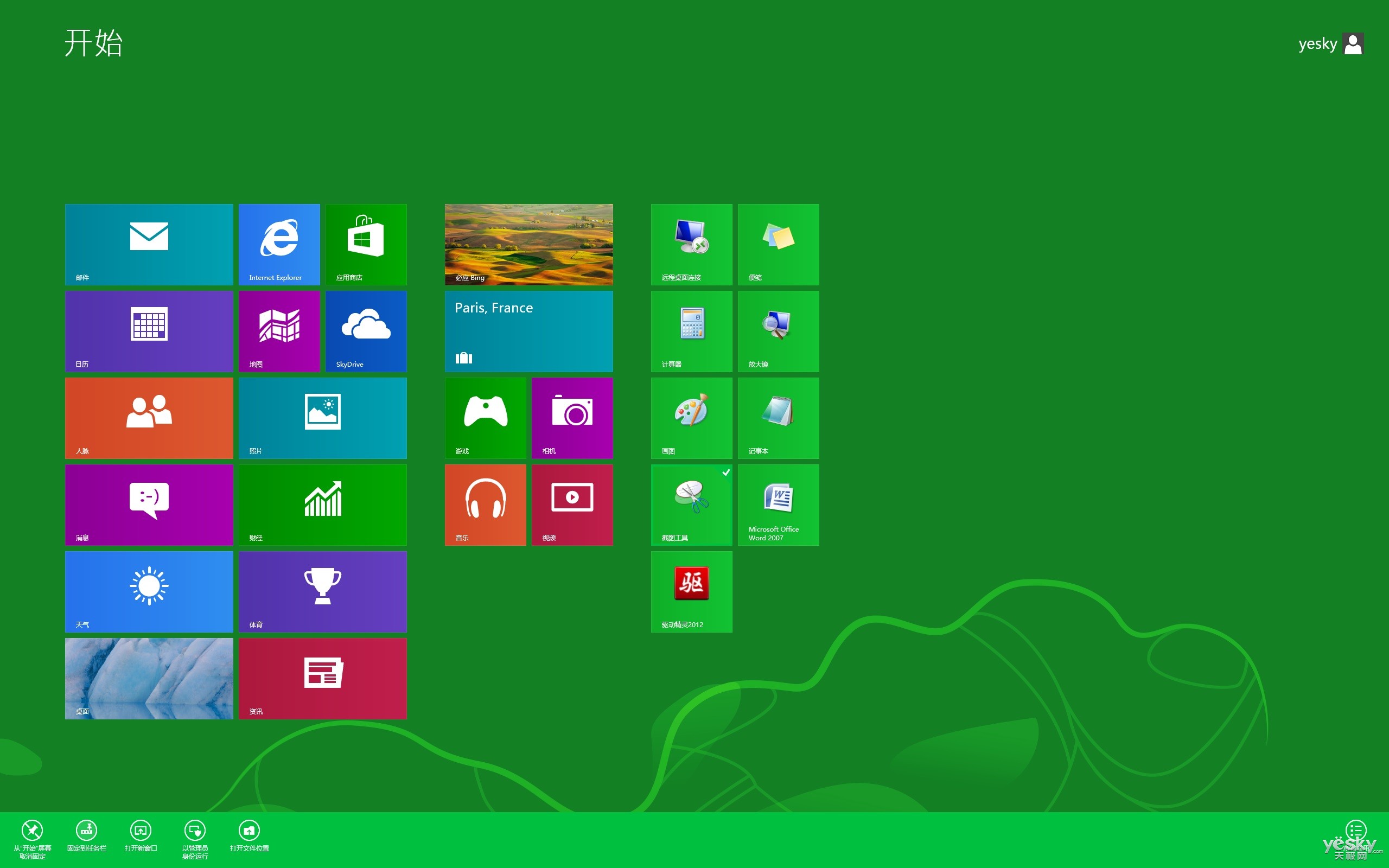Viewport: 1389px width, 868px height.
Task: Launch the 相机 Camera tile
Action: click(x=572, y=418)
